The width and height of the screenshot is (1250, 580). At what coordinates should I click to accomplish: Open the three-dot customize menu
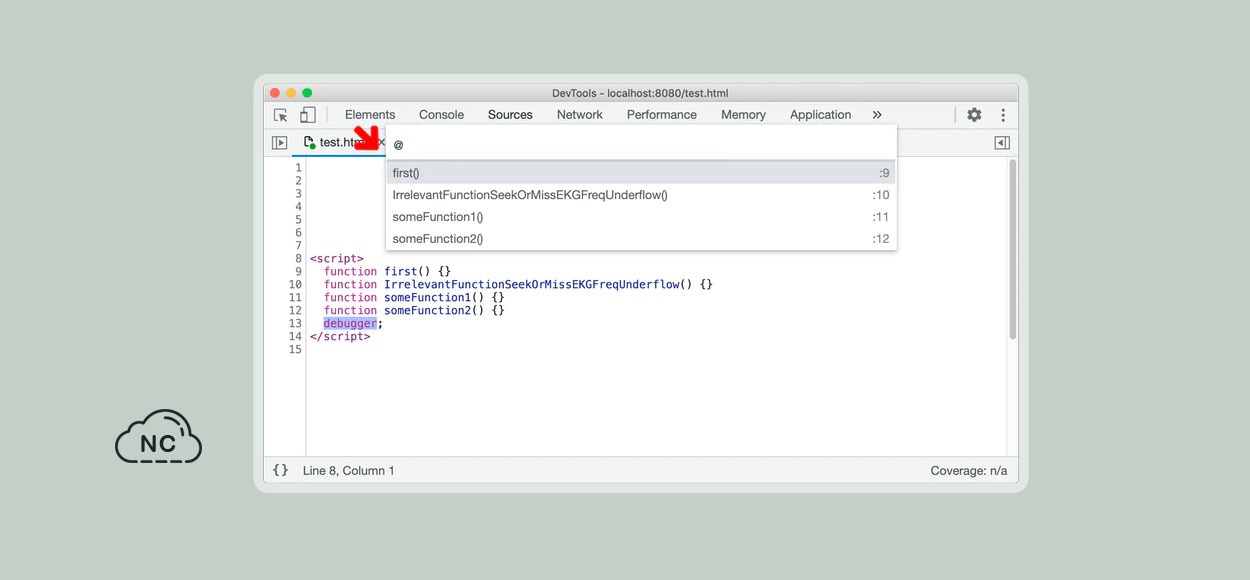[1002, 115]
